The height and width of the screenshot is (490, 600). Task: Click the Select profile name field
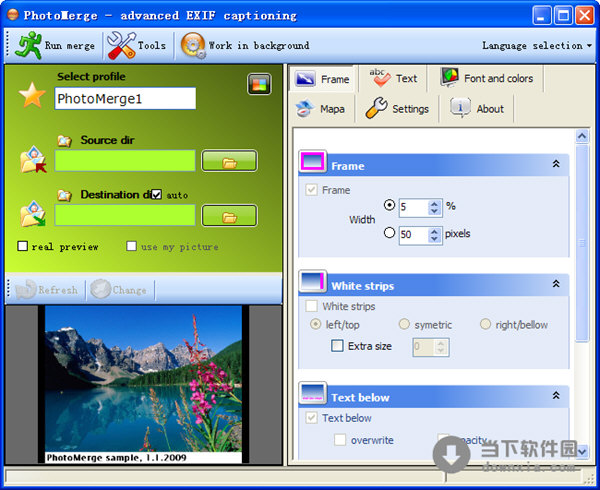(x=125, y=99)
